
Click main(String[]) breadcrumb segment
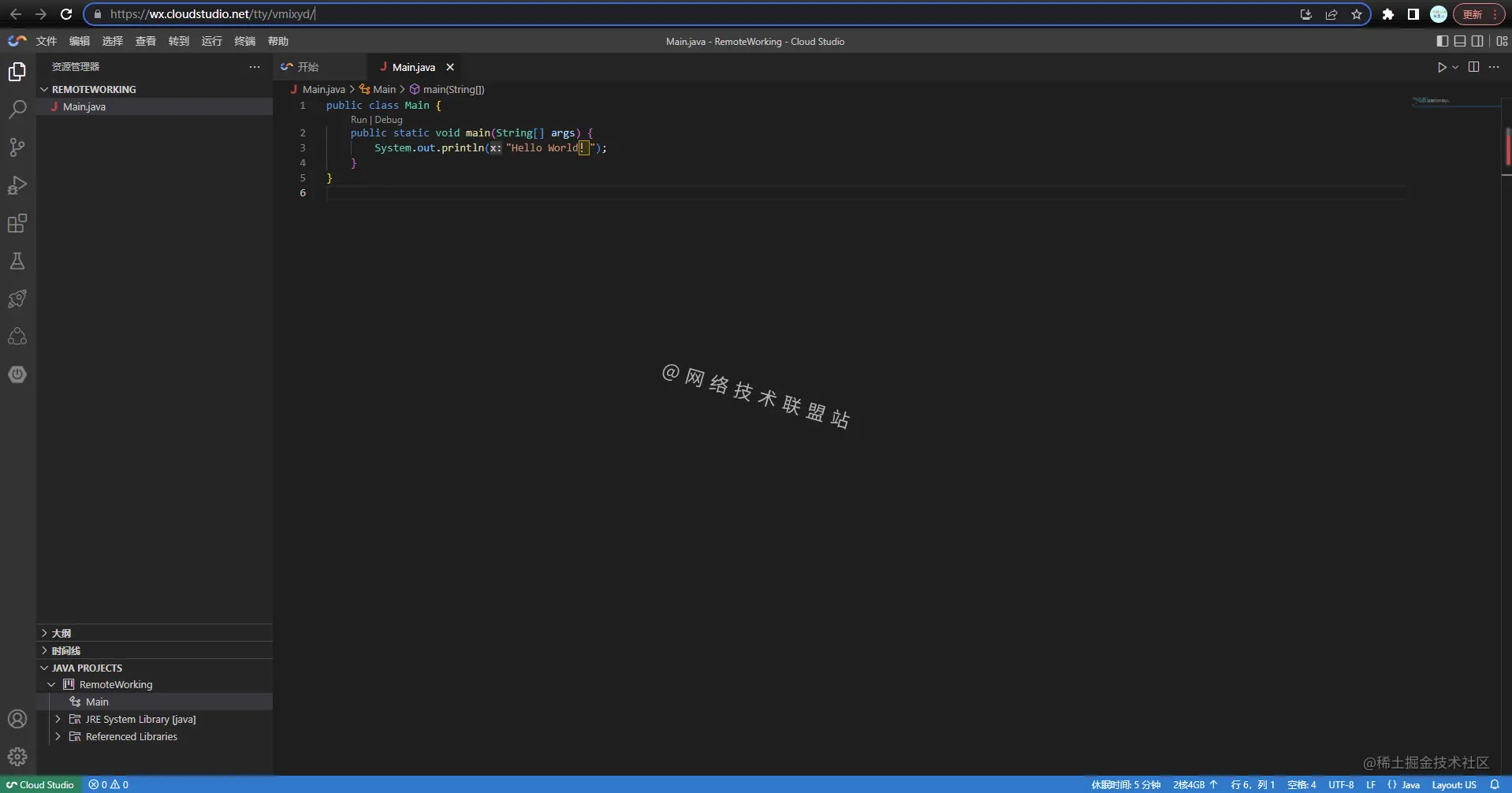[x=447, y=89]
